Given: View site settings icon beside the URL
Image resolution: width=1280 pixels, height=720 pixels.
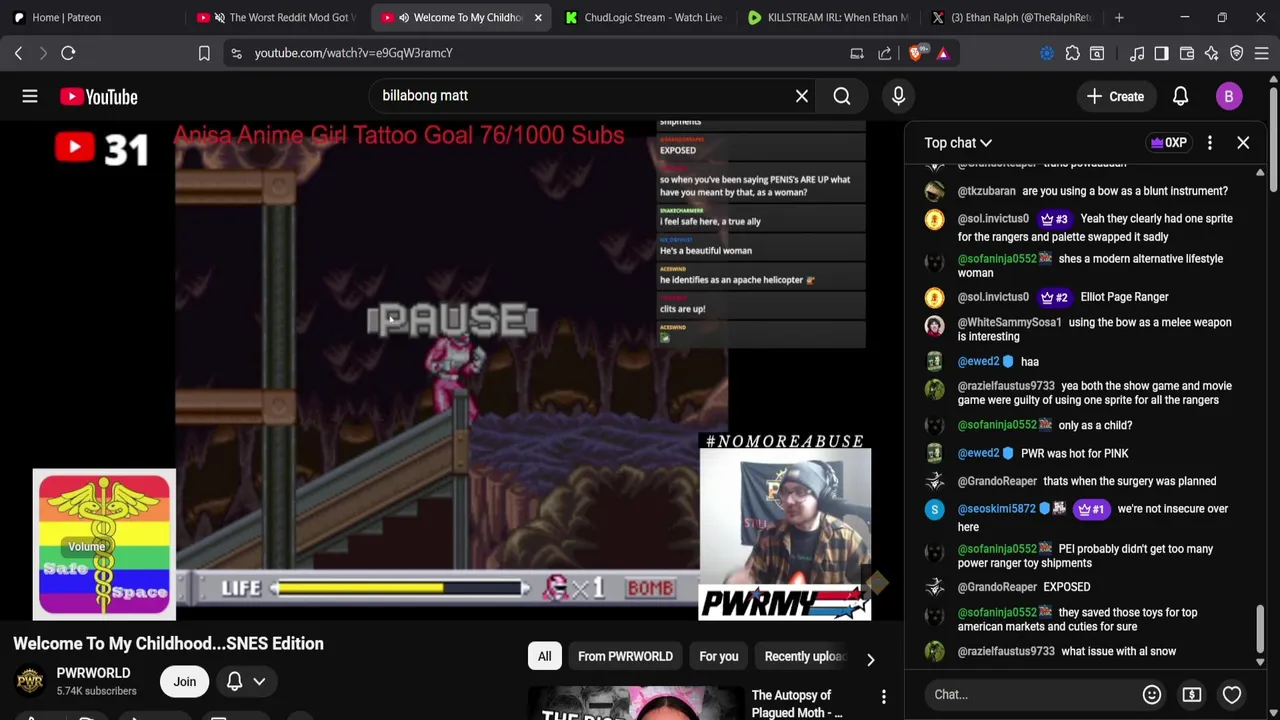Looking at the screenshot, I should pos(236,53).
